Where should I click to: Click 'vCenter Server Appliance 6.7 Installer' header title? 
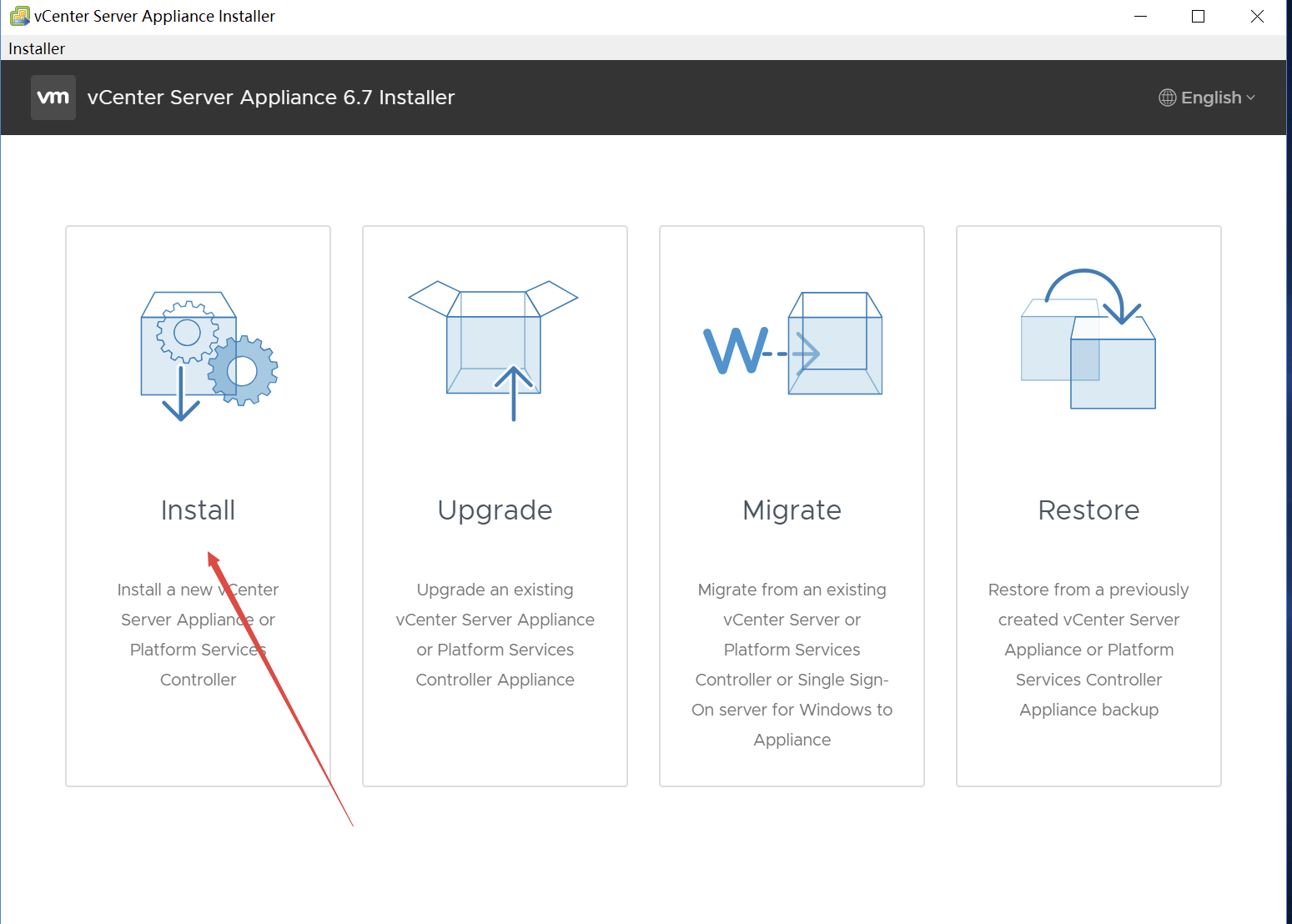click(x=271, y=98)
